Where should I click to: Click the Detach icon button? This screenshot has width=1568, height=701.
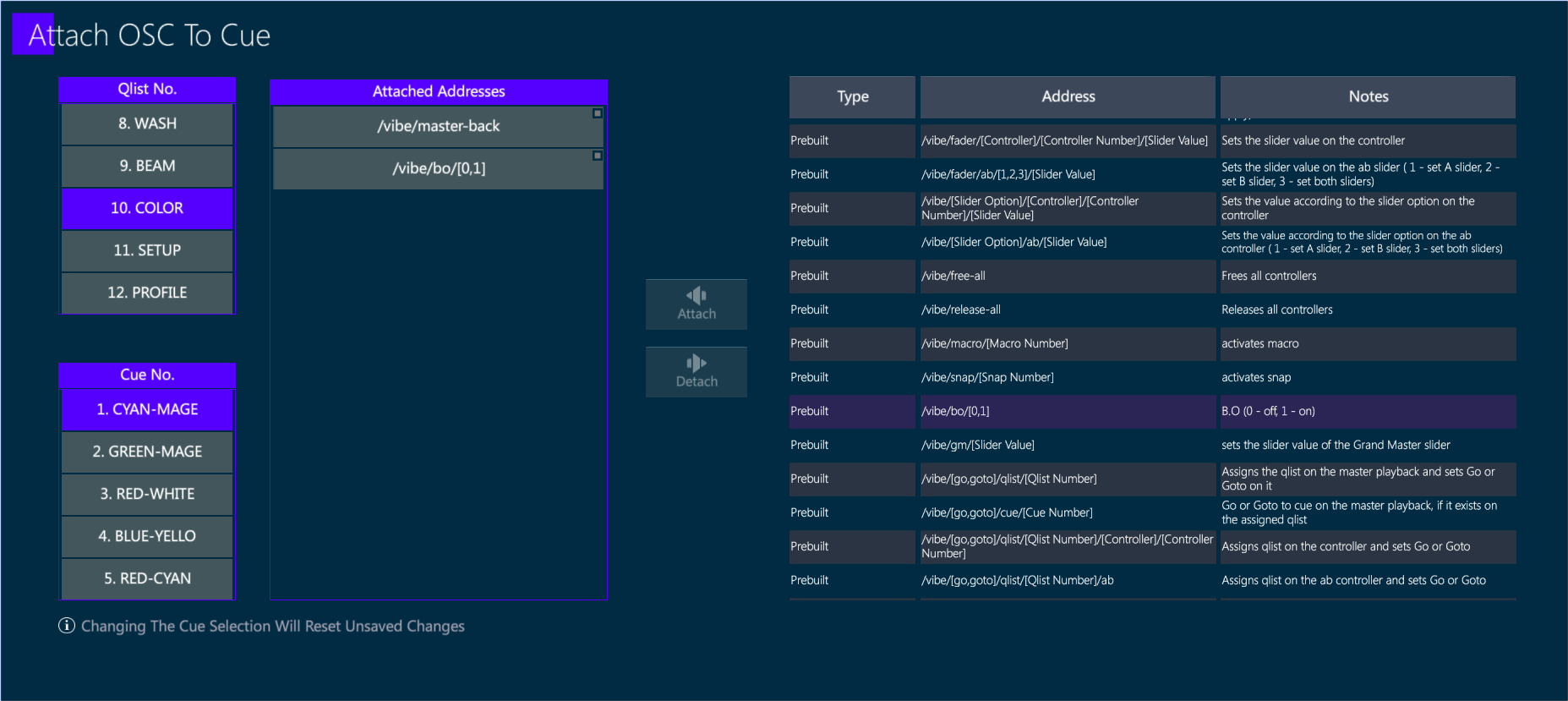(696, 371)
